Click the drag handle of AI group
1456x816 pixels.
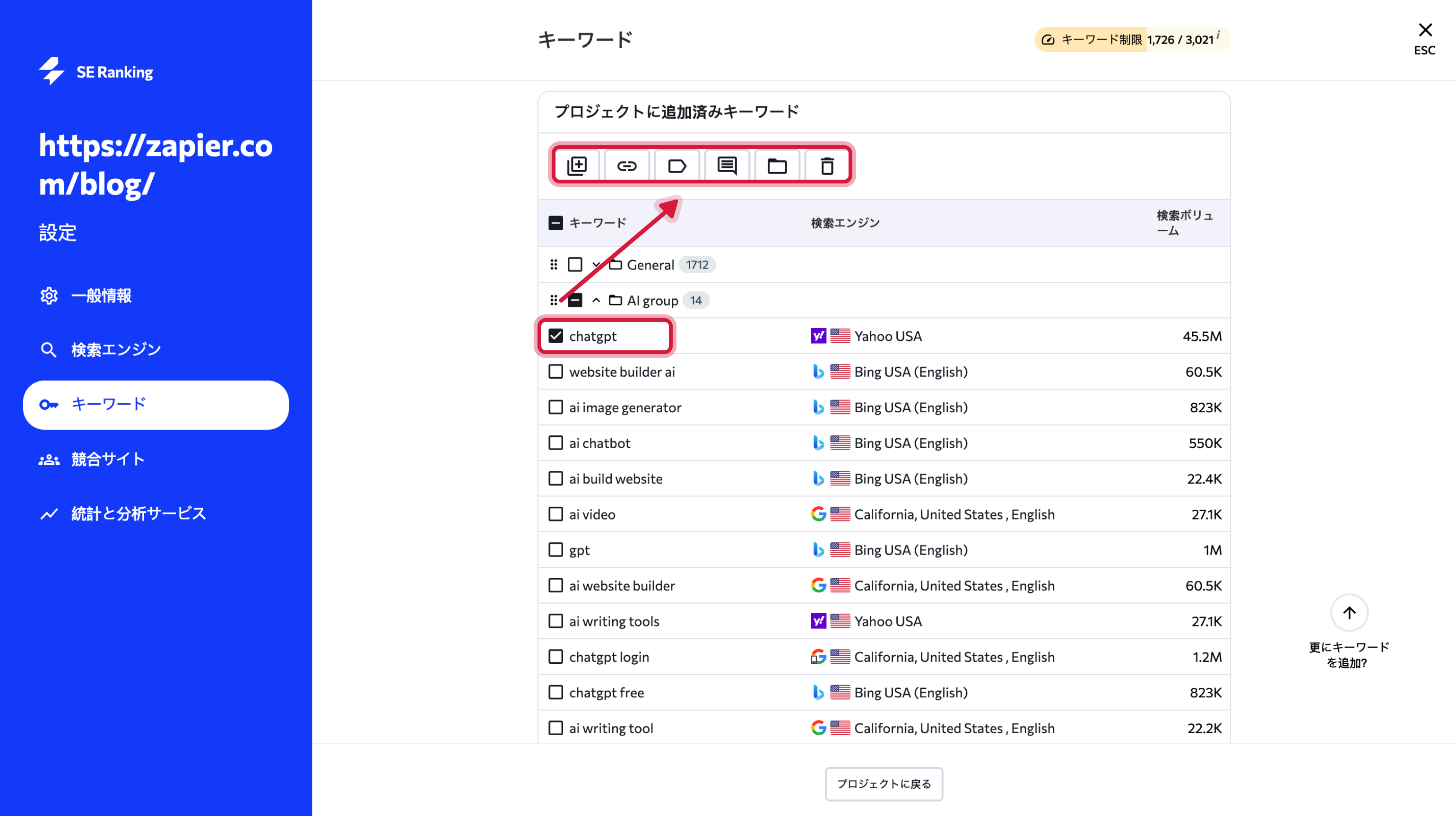554,300
